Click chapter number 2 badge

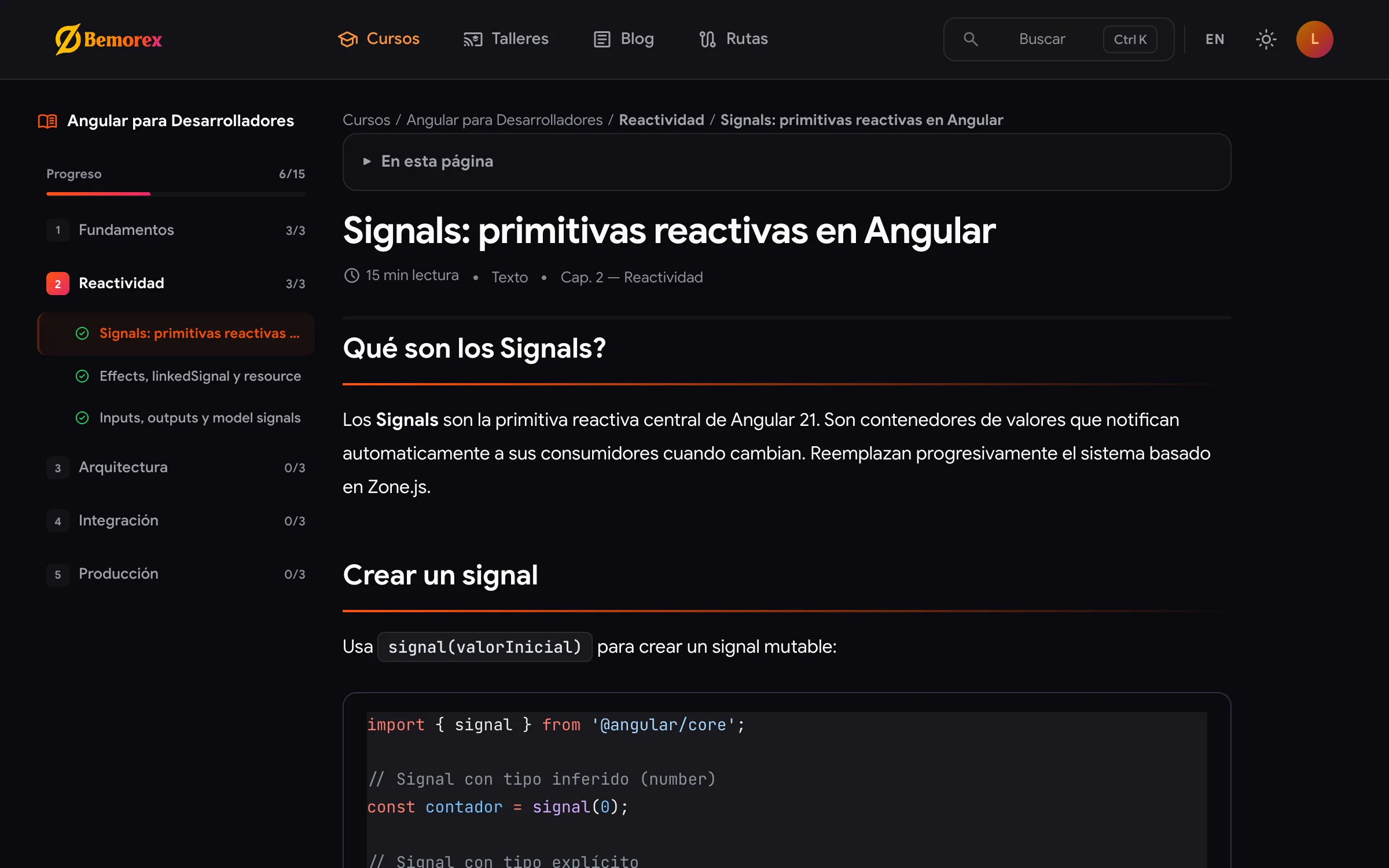58,284
